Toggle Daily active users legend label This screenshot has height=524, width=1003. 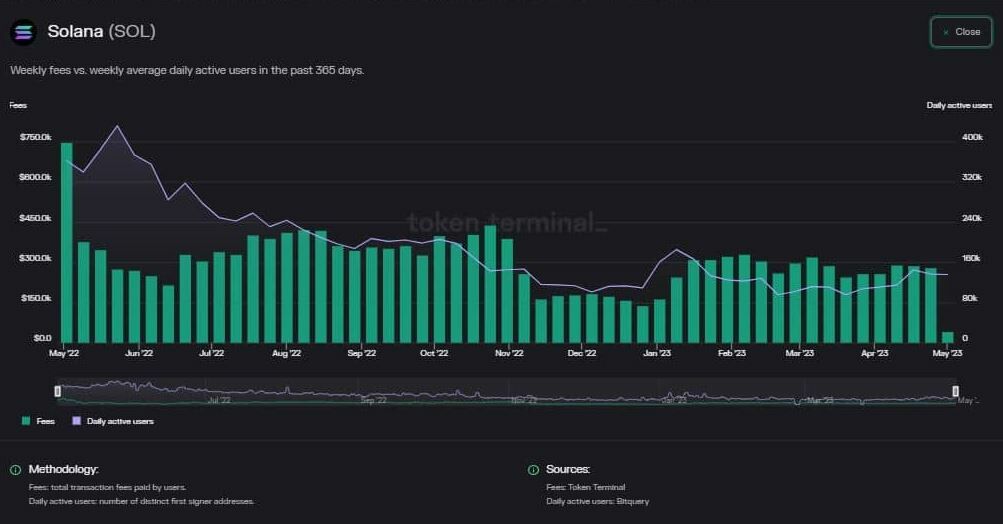pyautogui.click(x=120, y=421)
